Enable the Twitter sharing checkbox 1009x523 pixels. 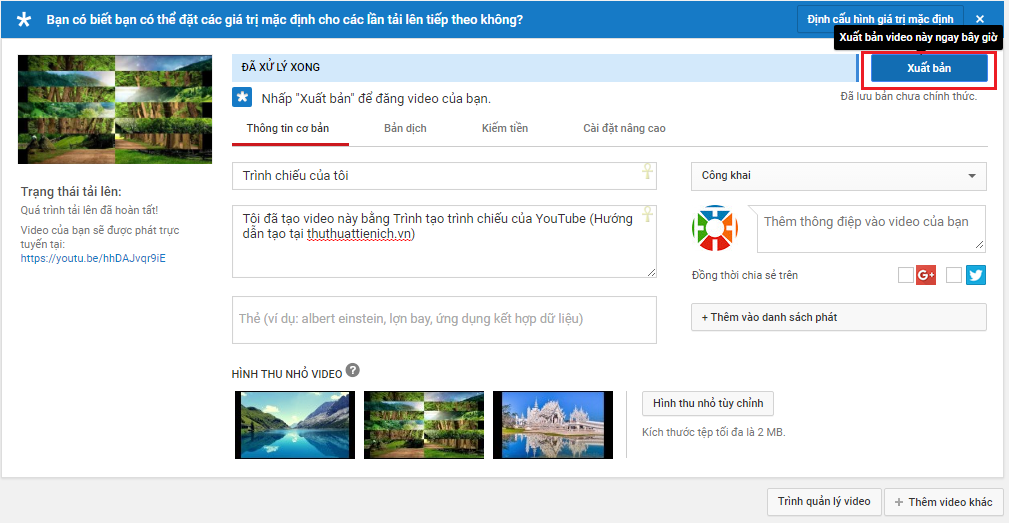(954, 275)
